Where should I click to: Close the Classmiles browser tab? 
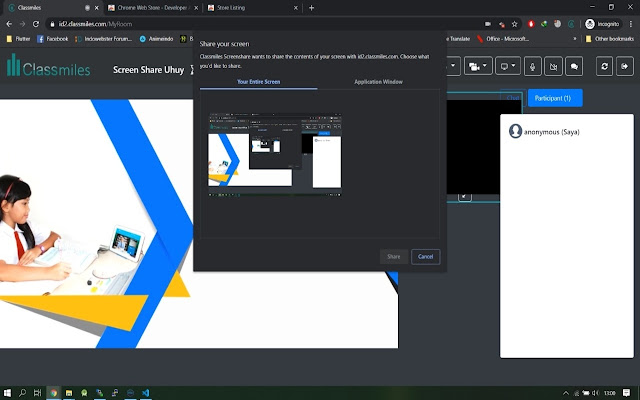click(97, 8)
